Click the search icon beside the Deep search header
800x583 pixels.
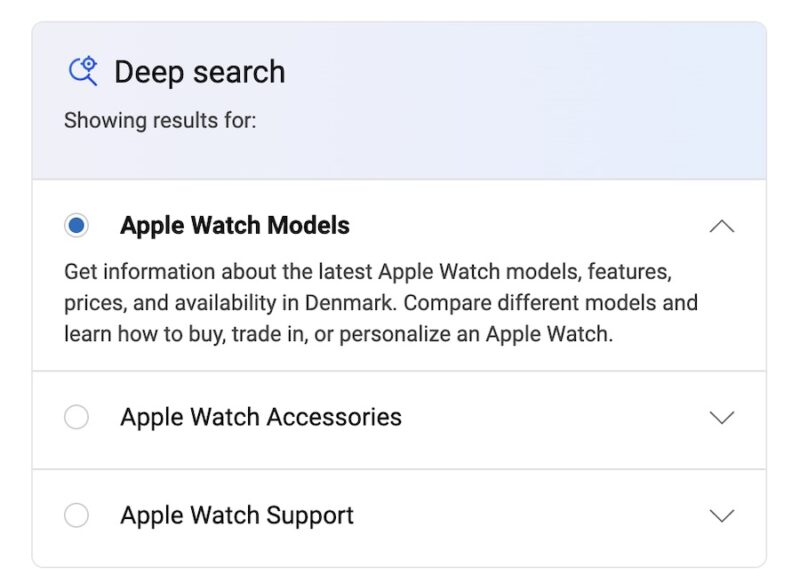click(x=86, y=69)
